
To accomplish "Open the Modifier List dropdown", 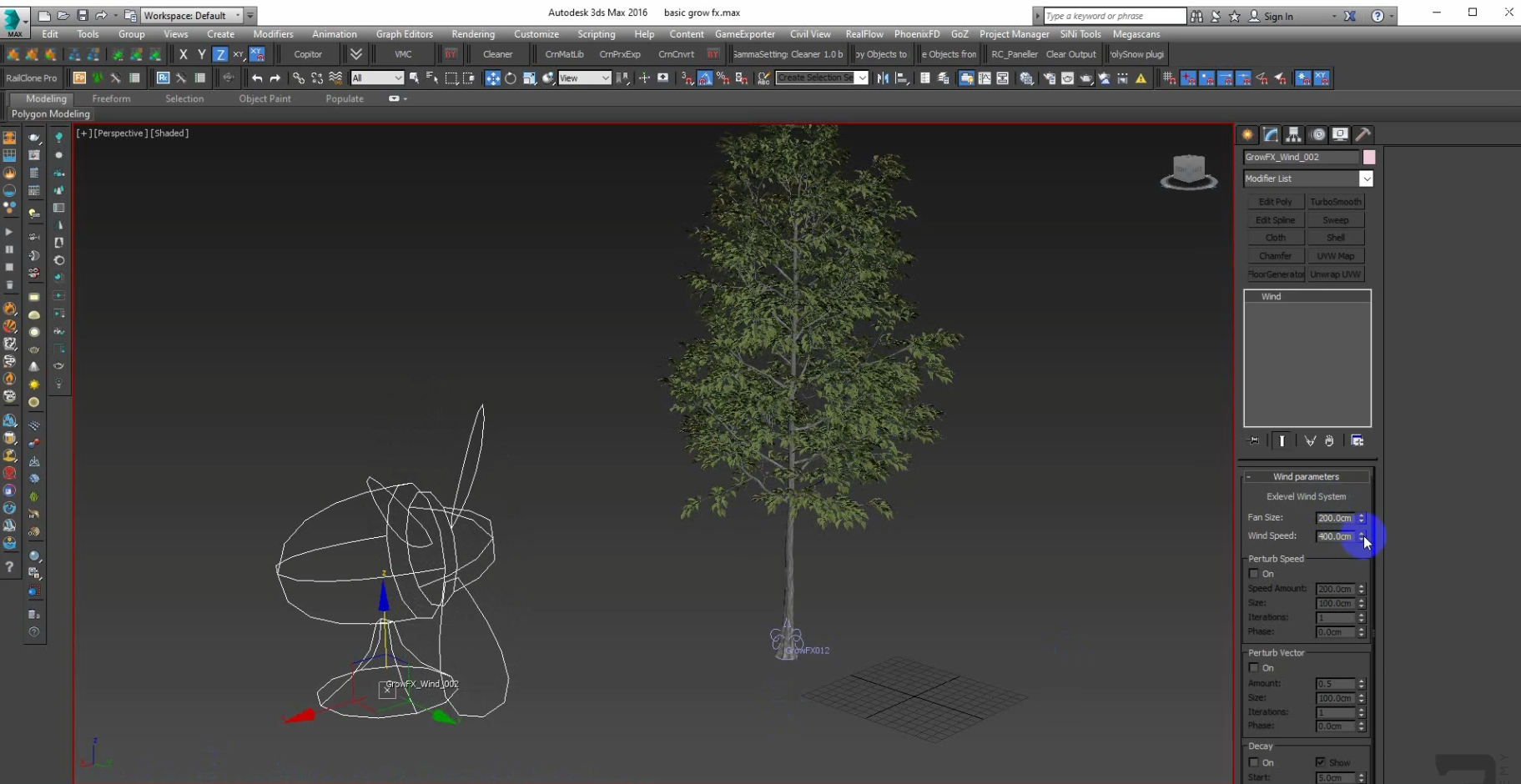I will (1367, 178).
